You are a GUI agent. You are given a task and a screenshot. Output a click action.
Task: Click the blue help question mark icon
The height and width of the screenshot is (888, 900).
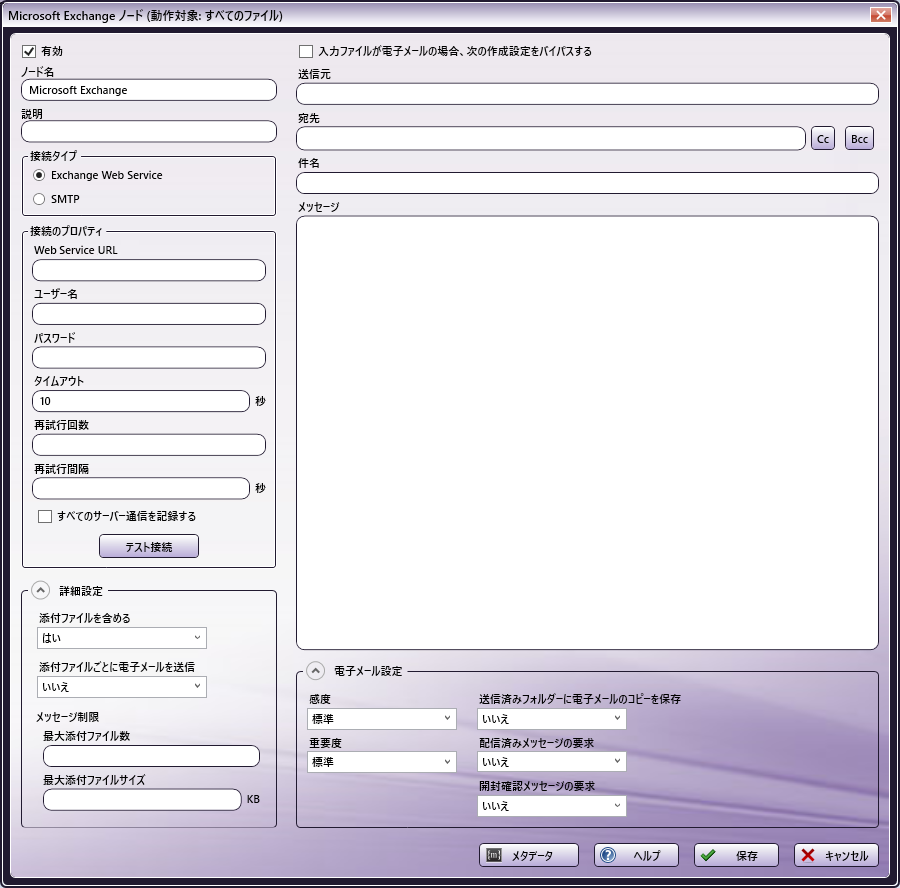[x=607, y=855]
